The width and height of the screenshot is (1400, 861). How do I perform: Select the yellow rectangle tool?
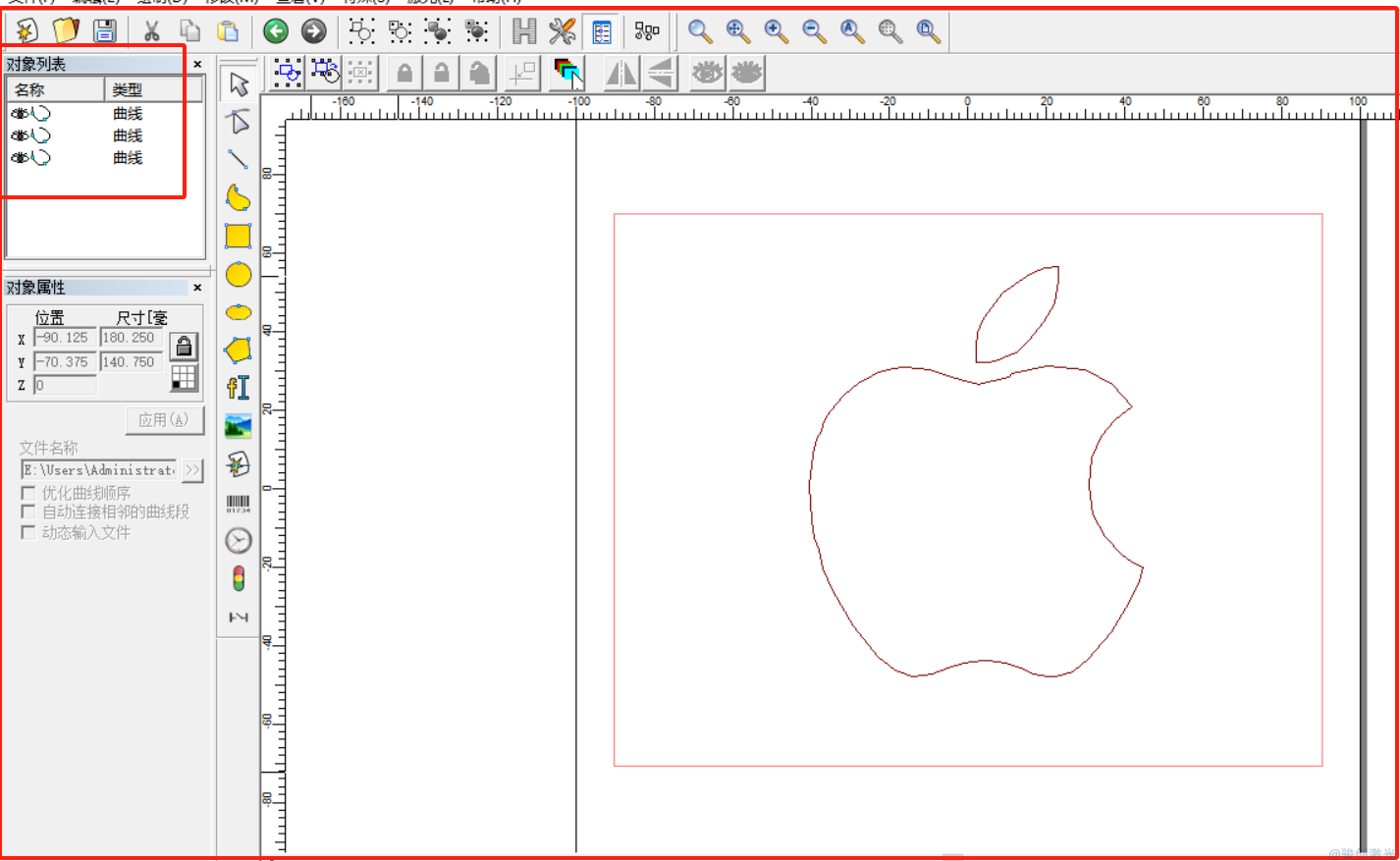(239, 236)
